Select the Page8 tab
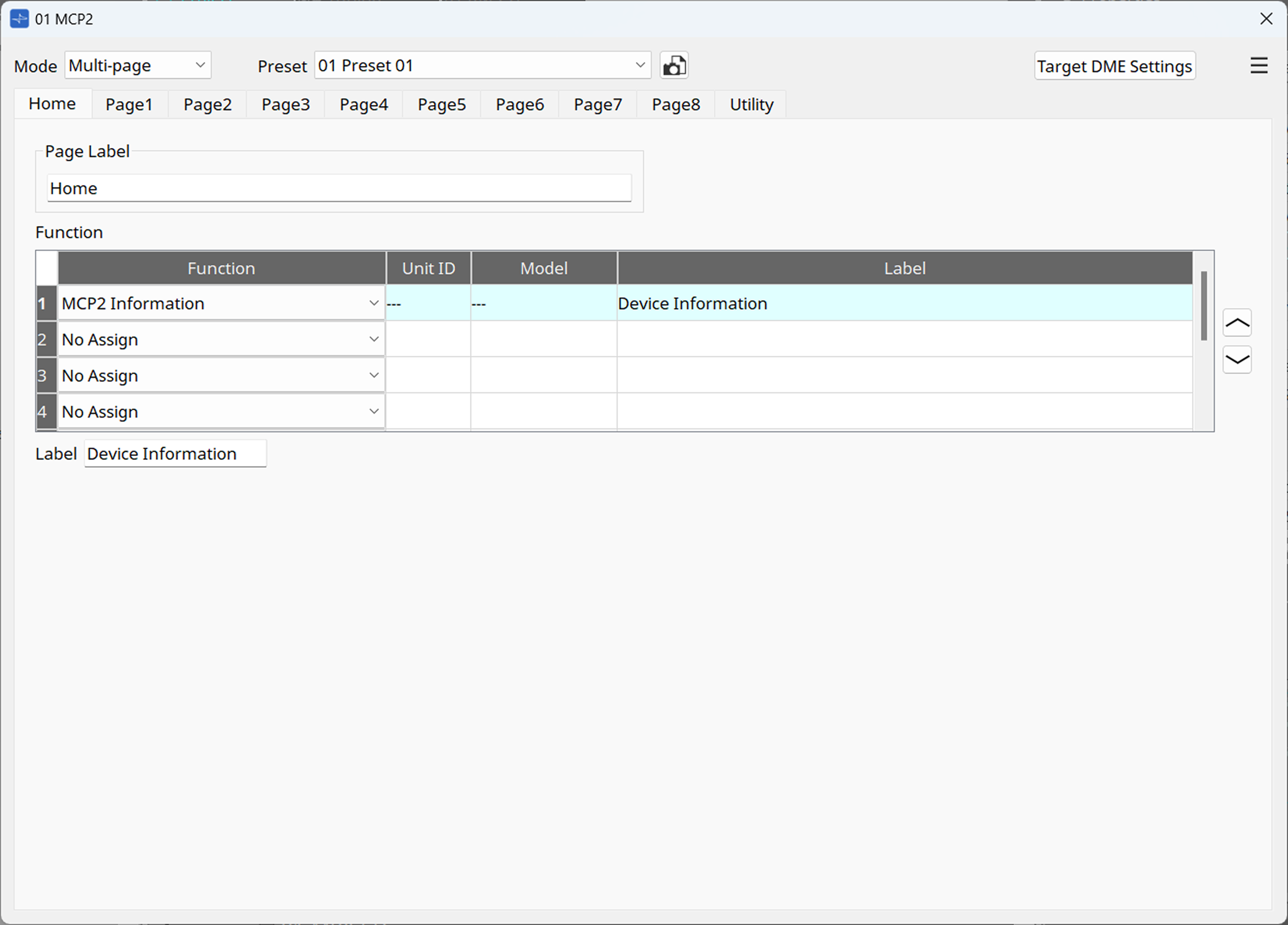This screenshot has height=925, width=1288. click(675, 104)
